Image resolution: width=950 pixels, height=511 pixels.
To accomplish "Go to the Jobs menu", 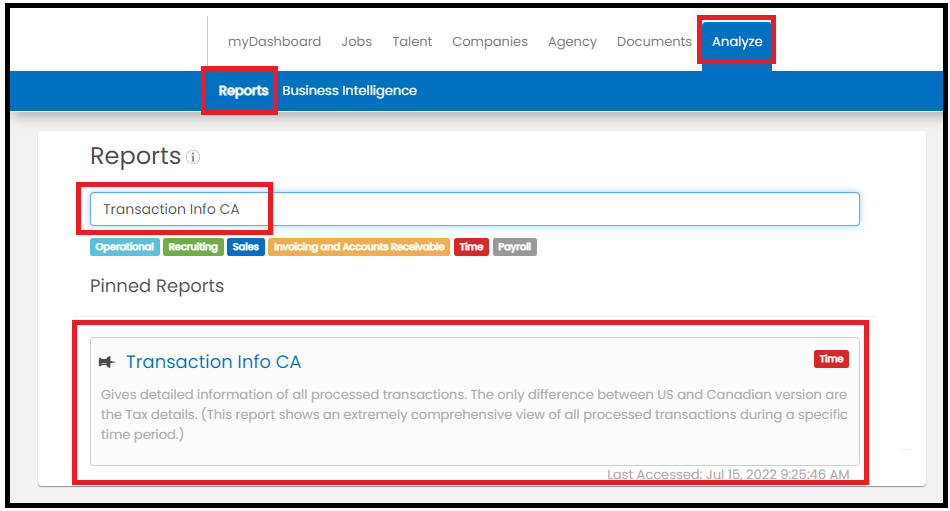I will [356, 42].
